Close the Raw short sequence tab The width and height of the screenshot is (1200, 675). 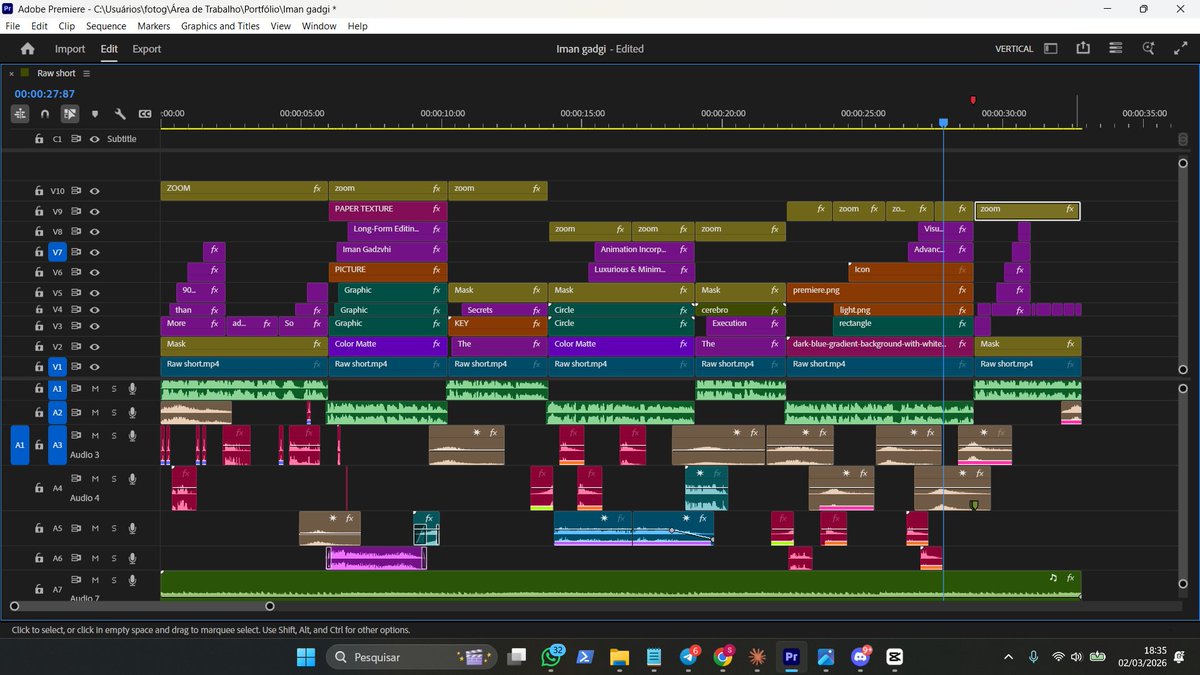pos(10,73)
